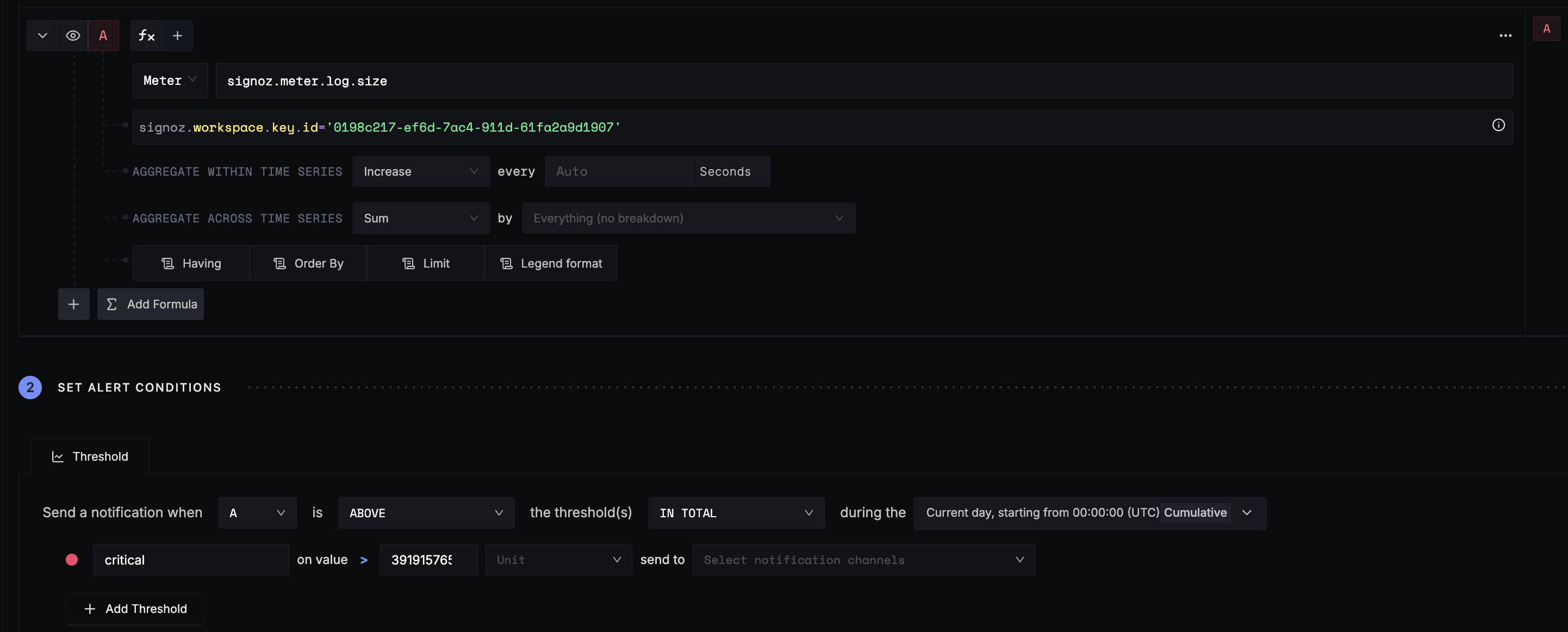1568x632 pixels.
Task: Edit the Legend format
Action: (x=550, y=263)
